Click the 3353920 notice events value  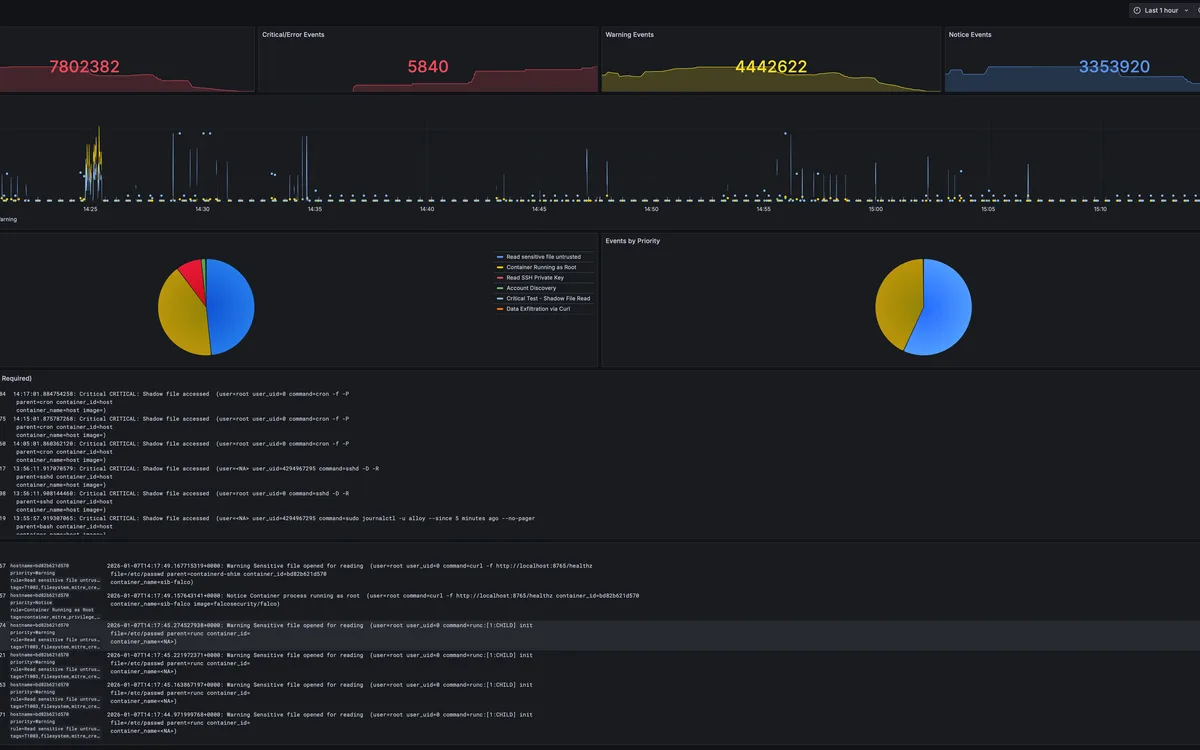(1114, 67)
